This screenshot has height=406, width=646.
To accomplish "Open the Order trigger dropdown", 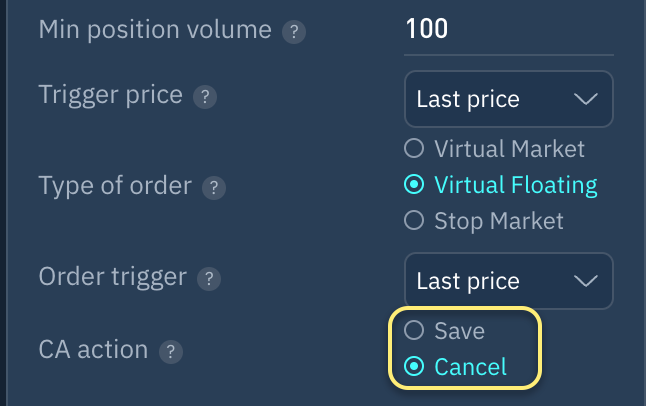I will coord(508,281).
